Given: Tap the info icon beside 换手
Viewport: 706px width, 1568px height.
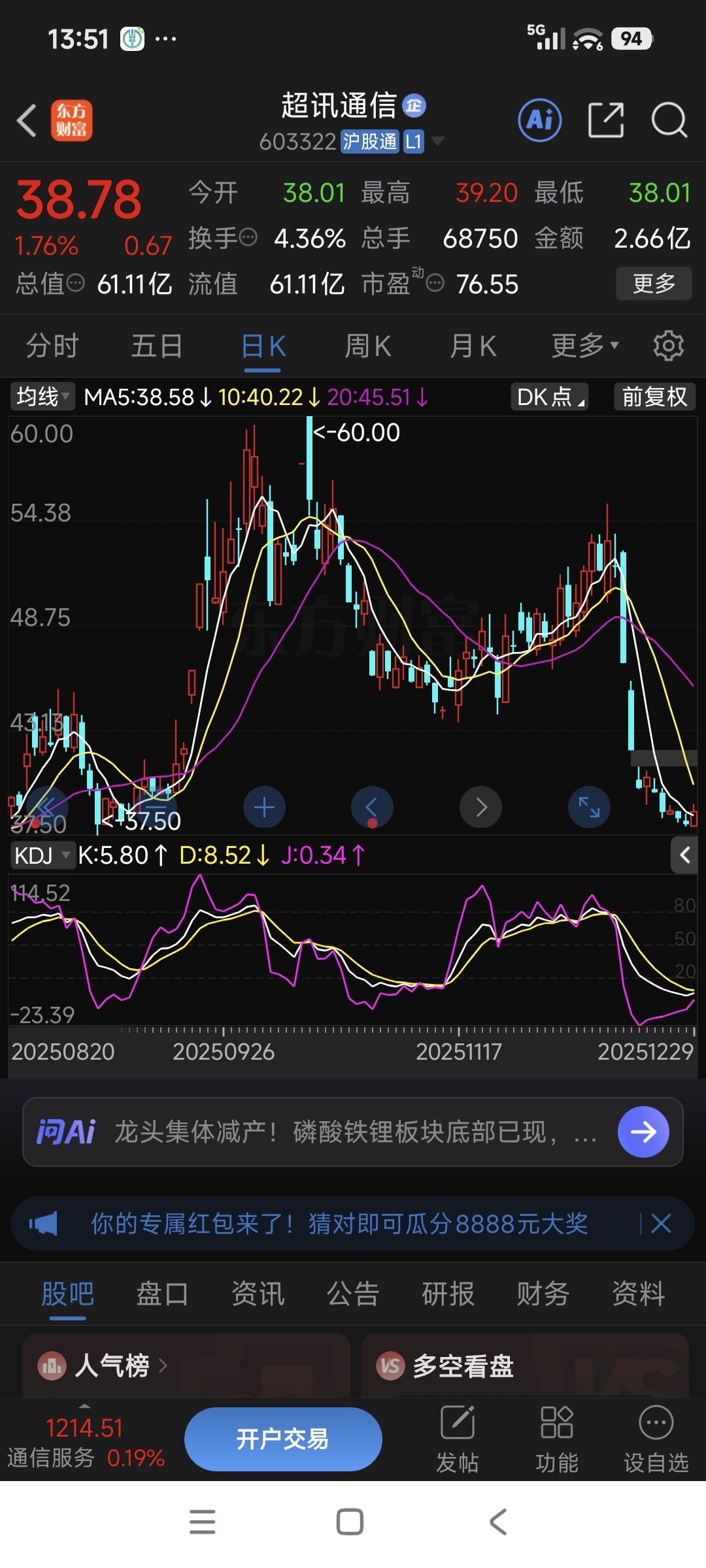Looking at the screenshot, I should (x=248, y=237).
